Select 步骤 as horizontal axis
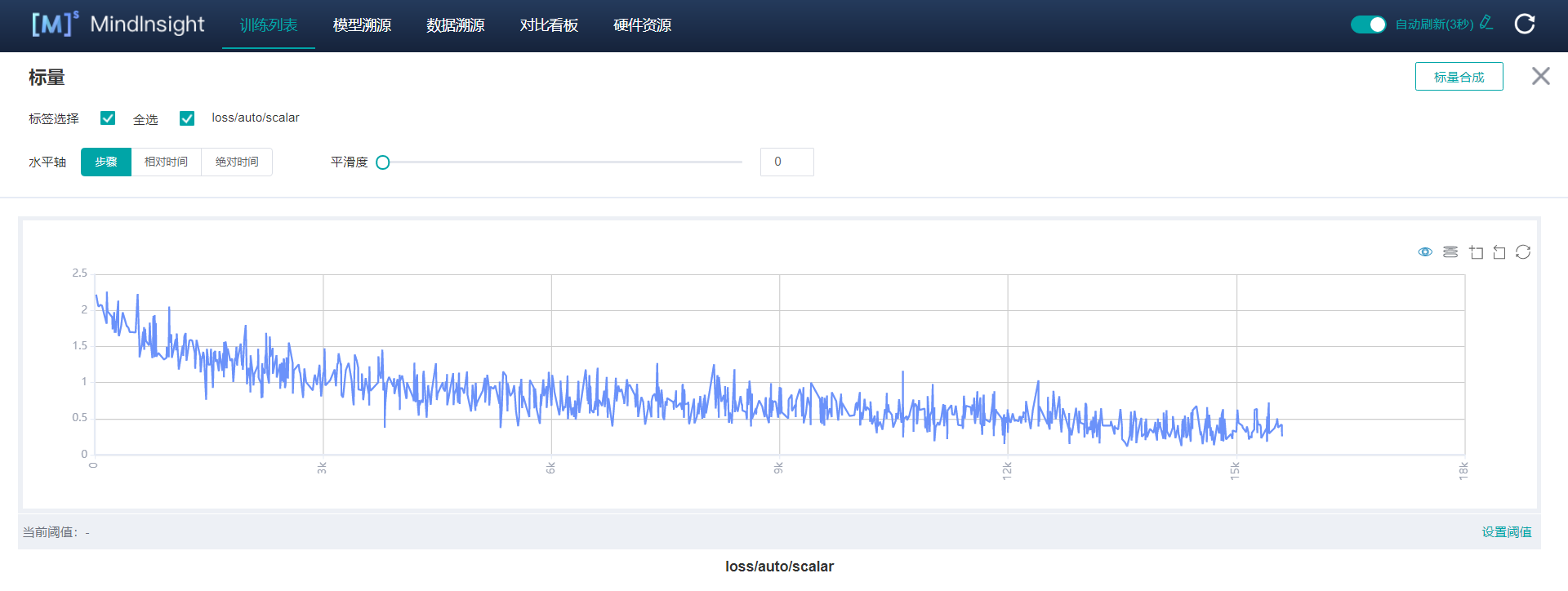1568x591 pixels. [106, 162]
